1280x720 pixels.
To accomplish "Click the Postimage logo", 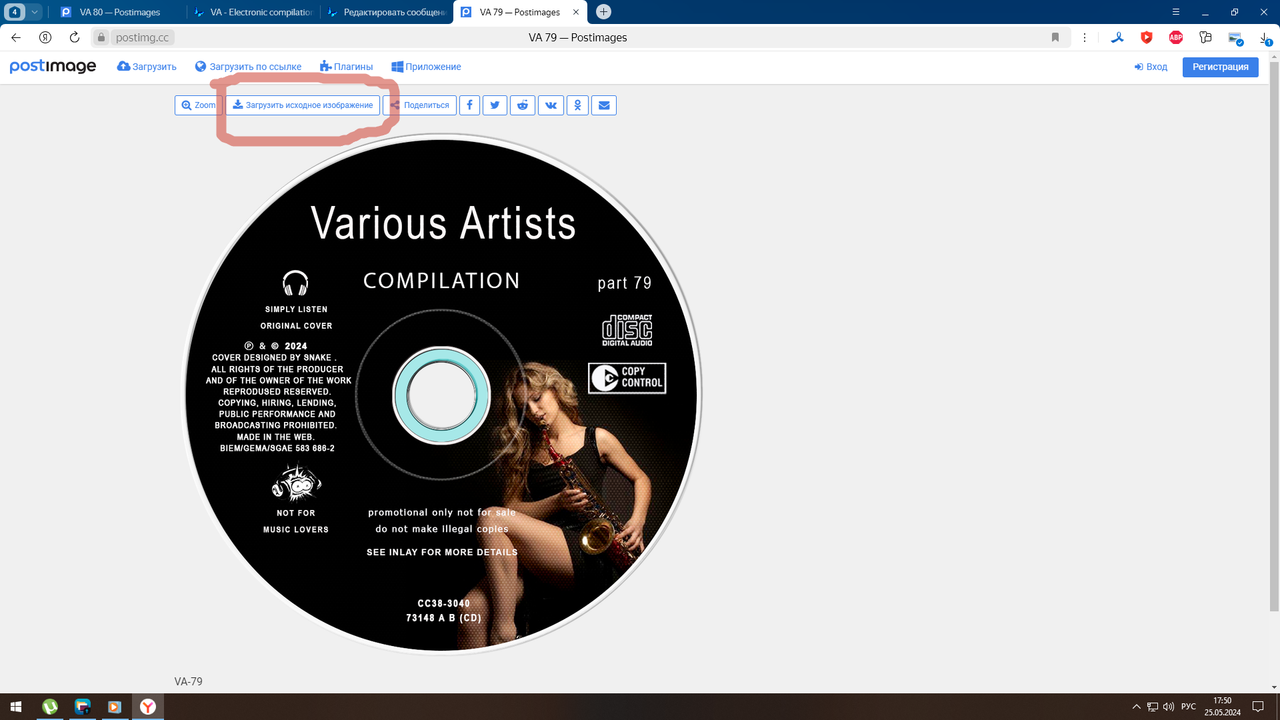I will [x=53, y=66].
